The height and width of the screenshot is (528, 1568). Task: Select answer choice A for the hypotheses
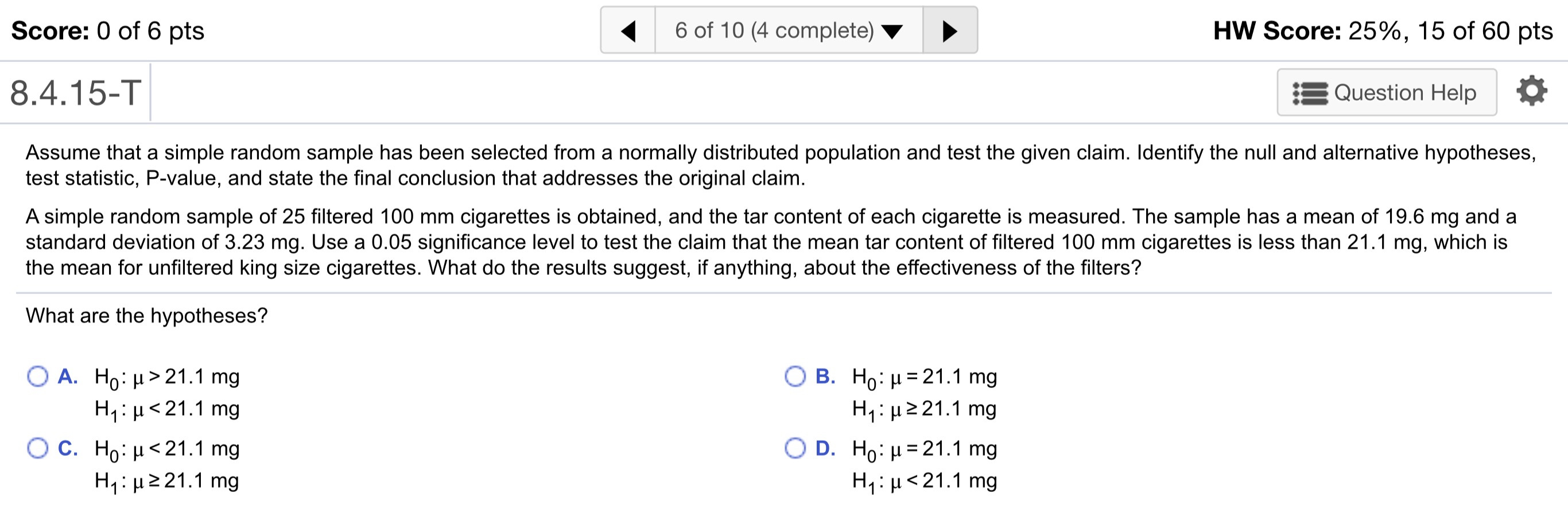[x=38, y=376]
